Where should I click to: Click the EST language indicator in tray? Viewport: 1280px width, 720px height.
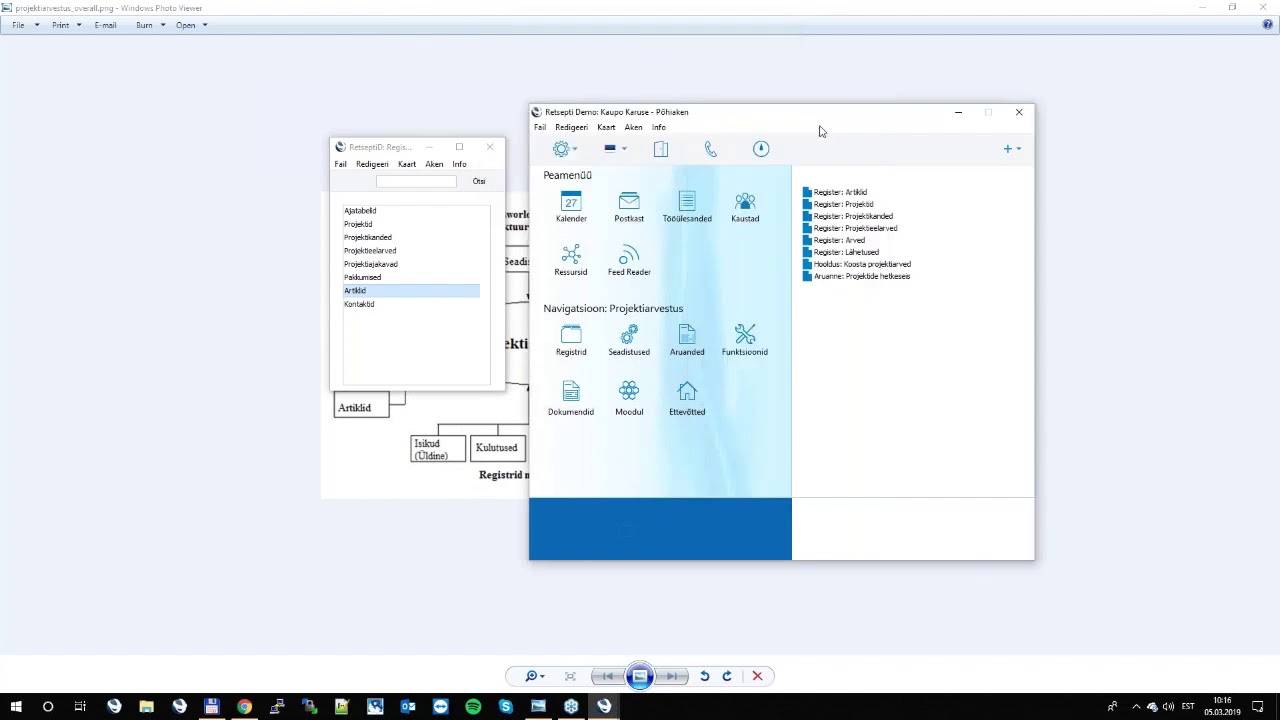(1188, 707)
